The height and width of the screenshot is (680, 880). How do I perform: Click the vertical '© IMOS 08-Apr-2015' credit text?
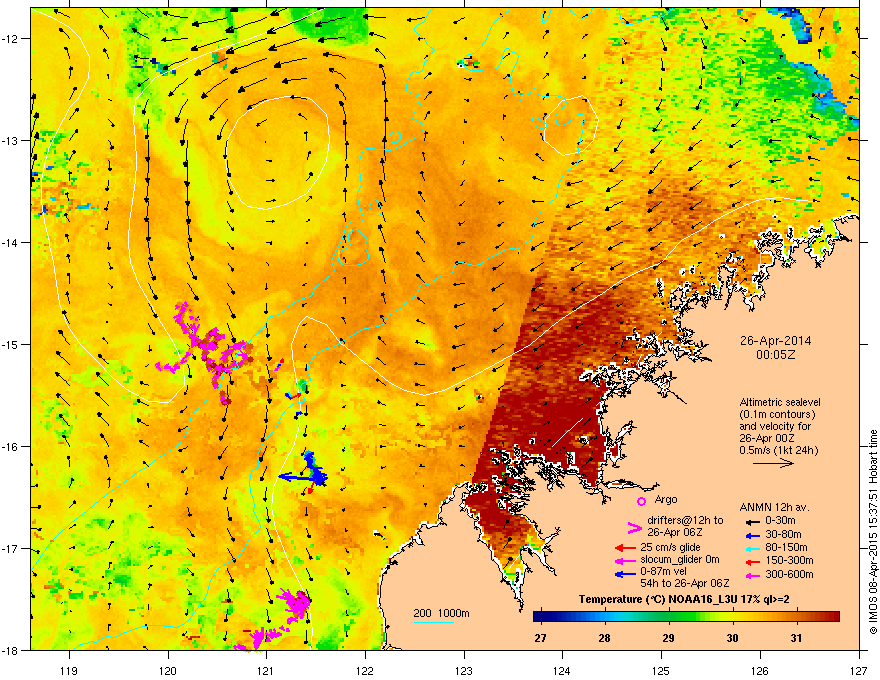click(x=873, y=532)
